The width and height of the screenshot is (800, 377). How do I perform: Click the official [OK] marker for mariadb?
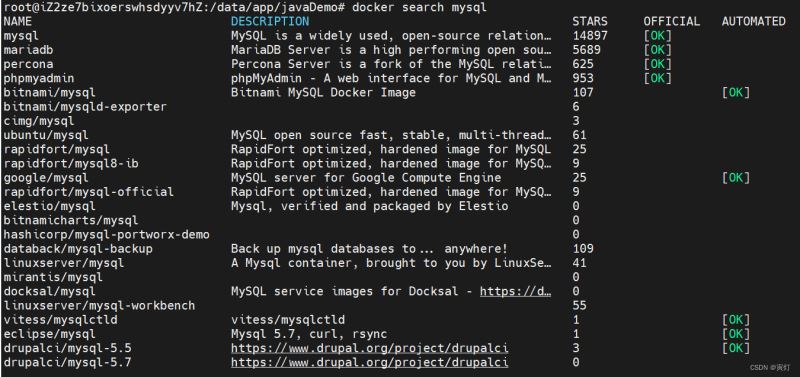(x=658, y=50)
